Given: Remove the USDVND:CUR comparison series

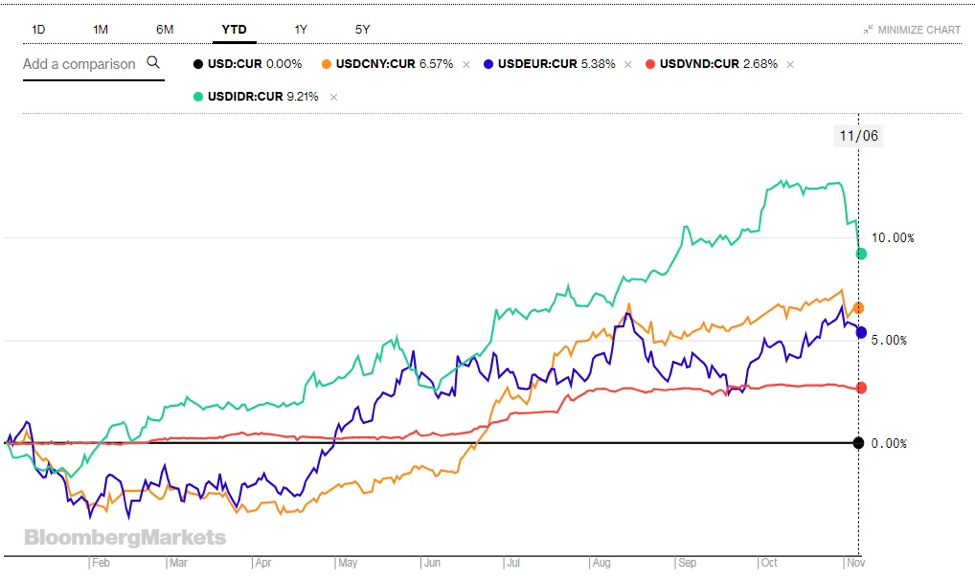Looking at the screenshot, I should [x=790, y=64].
